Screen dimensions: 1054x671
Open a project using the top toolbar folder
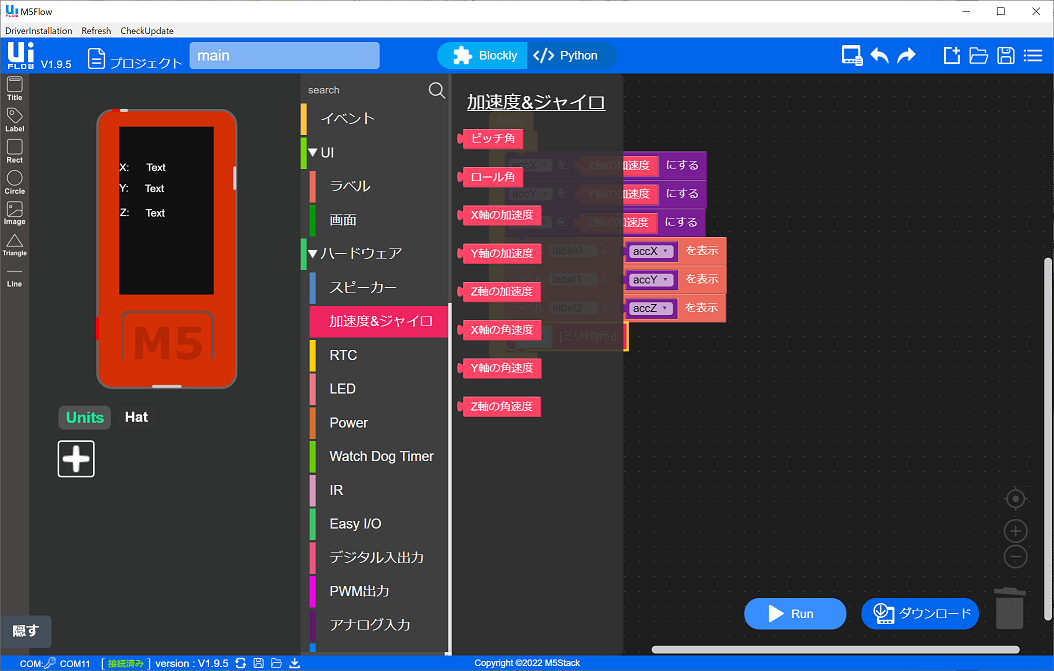coord(978,55)
